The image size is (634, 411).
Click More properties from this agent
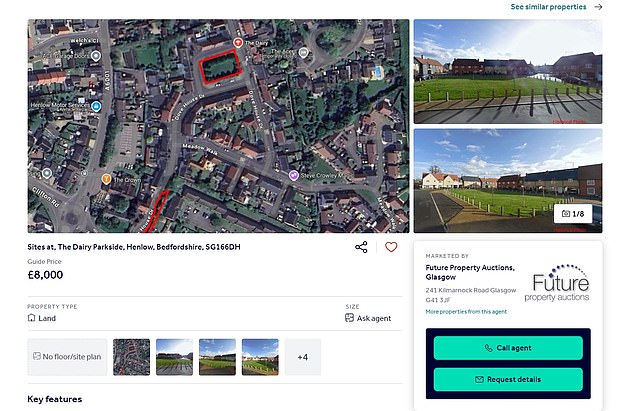point(466,311)
